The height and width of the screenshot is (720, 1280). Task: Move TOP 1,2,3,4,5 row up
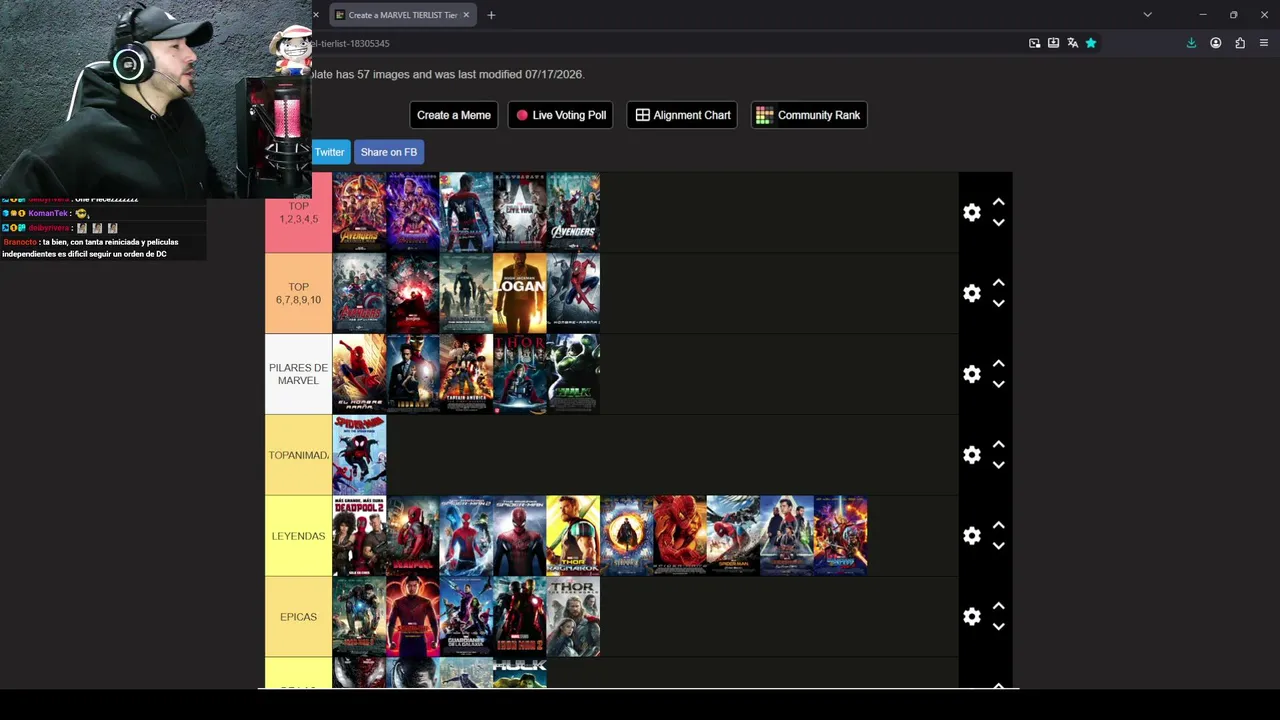tap(998, 202)
